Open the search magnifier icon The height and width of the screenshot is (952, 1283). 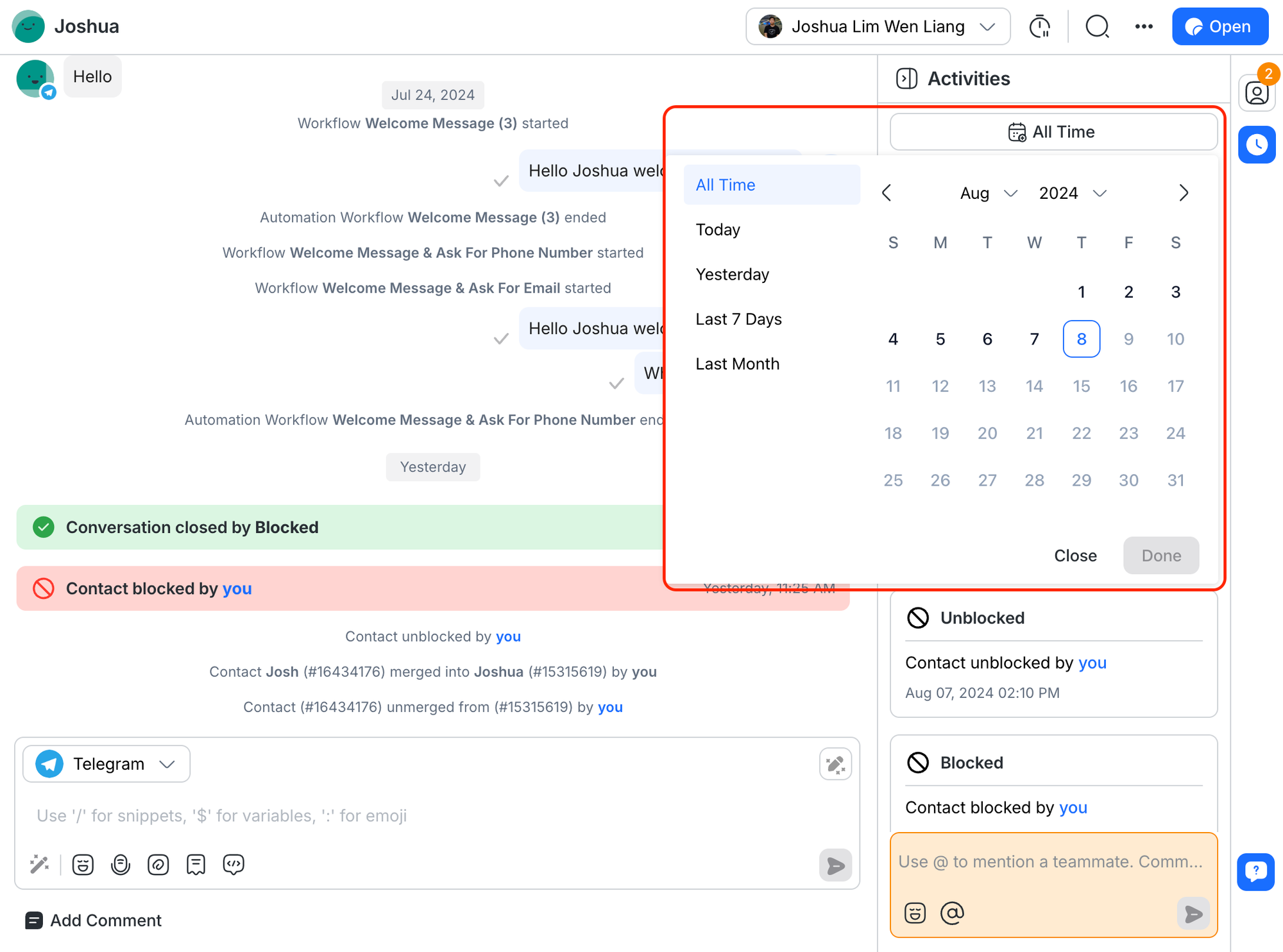1097,27
